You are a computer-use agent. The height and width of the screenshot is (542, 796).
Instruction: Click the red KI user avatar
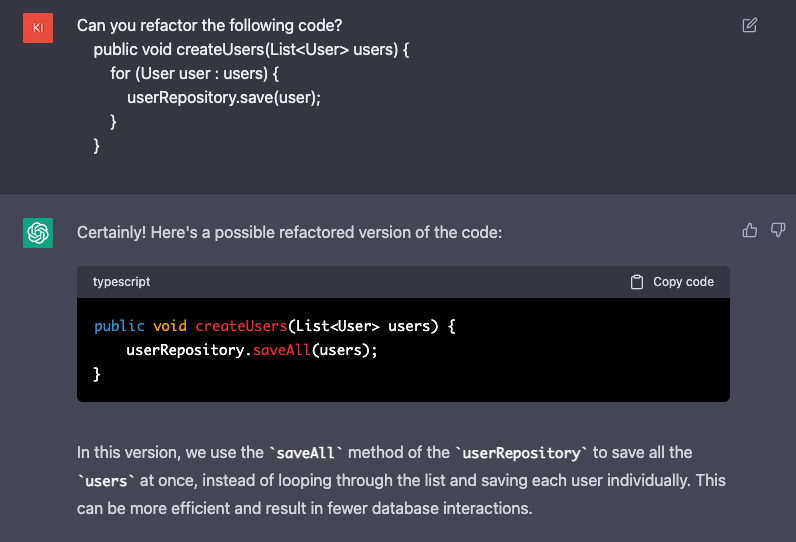pyautogui.click(x=38, y=28)
